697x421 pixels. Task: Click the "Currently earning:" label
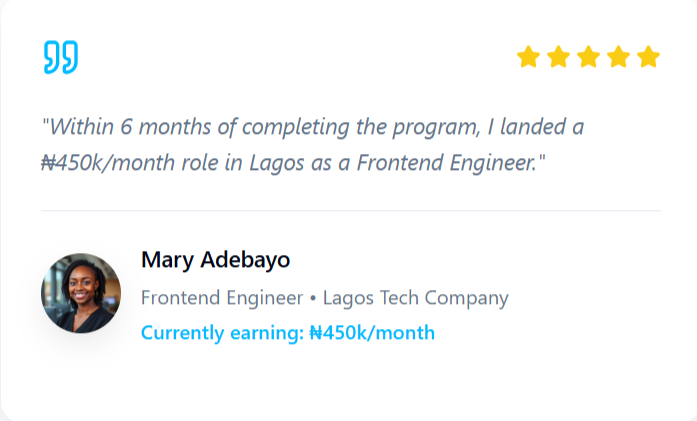click(x=222, y=333)
